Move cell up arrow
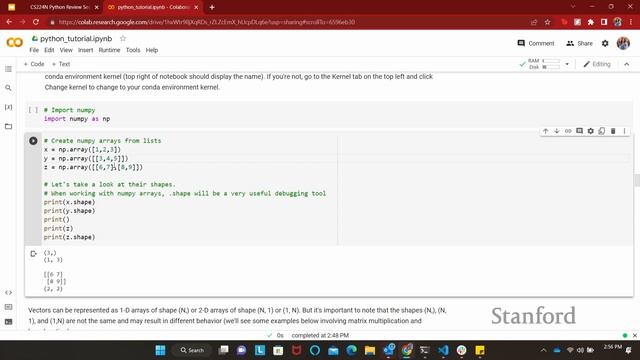Image resolution: width=640 pixels, height=360 pixels. click(x=545, y=131)
